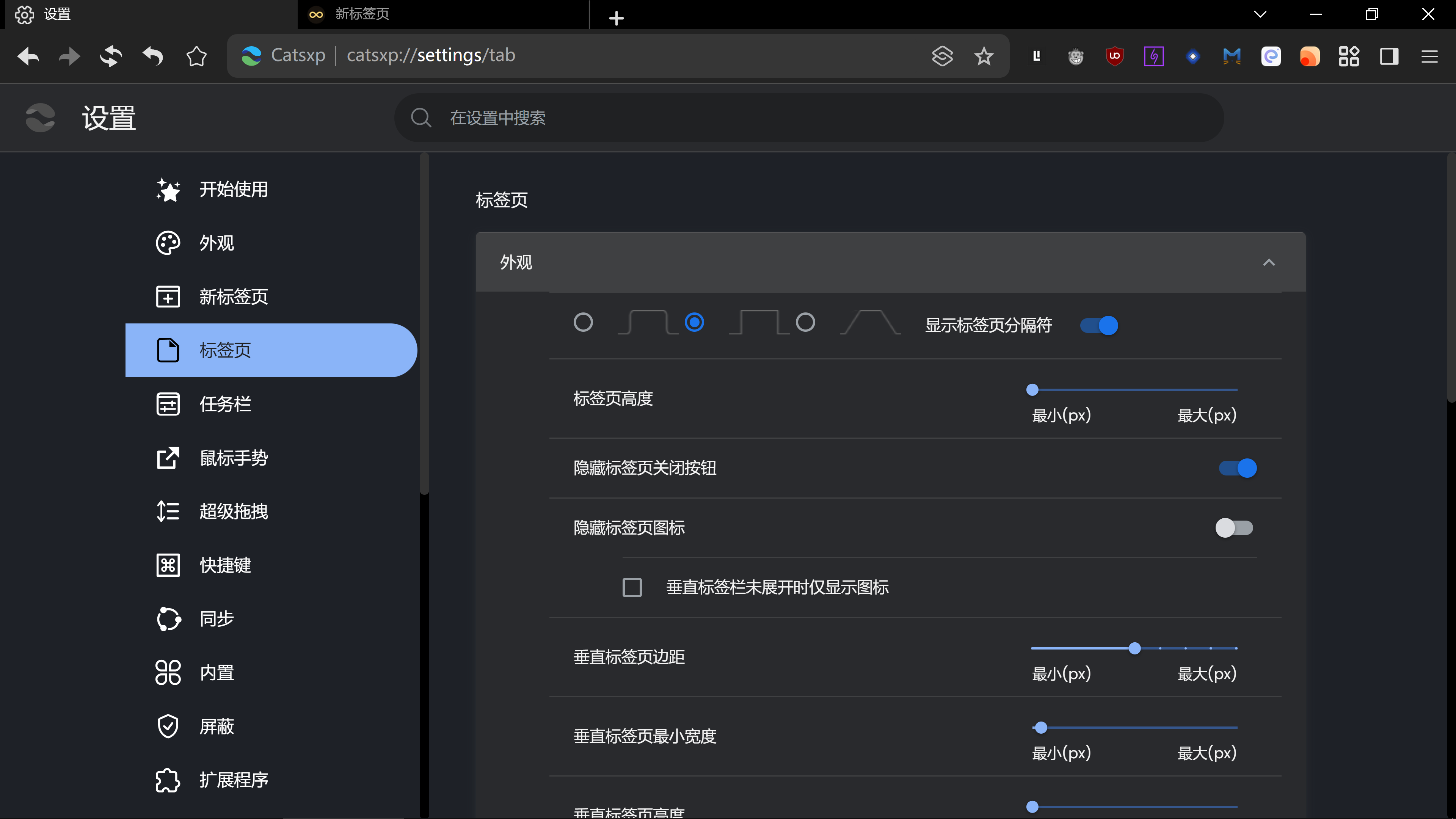The height and width of the screenshot is (819, 1456).
Task: Click the undo close tab arrow icon
Action: click(x=152, y=56)
